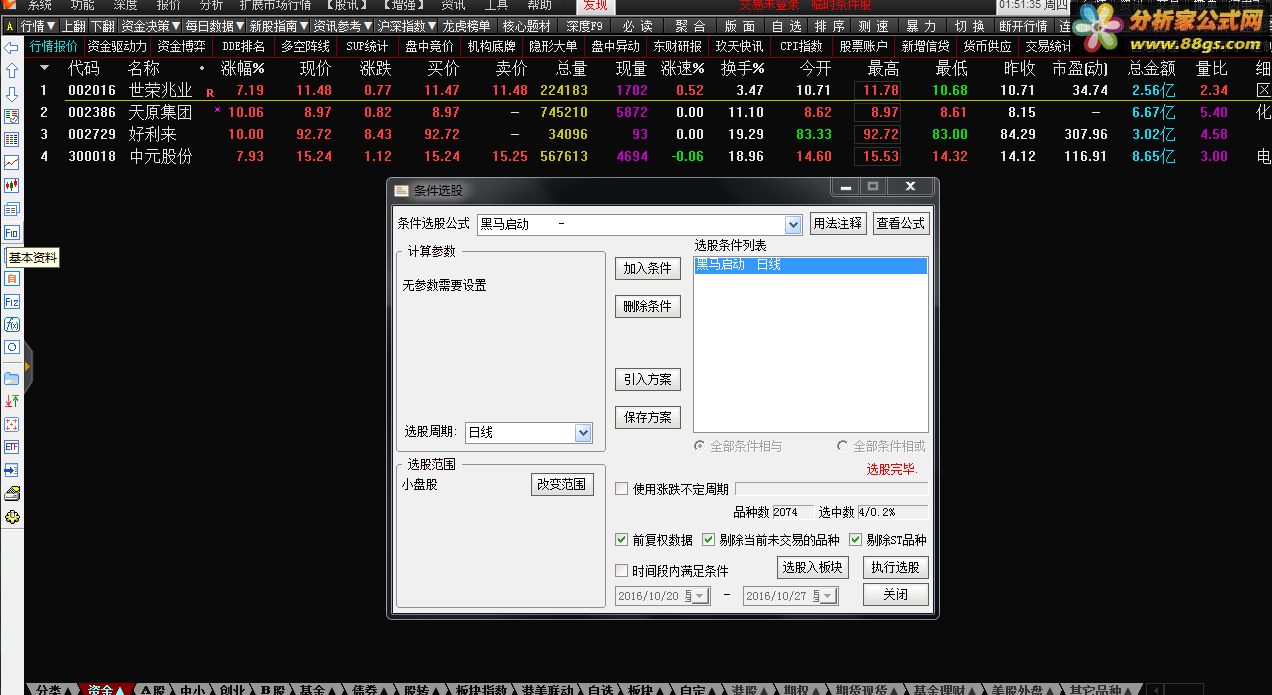The height and width of the screenshot is (695, 1272).
Task: Select the 全部条件相或 radio button
Action: [843, 447]
